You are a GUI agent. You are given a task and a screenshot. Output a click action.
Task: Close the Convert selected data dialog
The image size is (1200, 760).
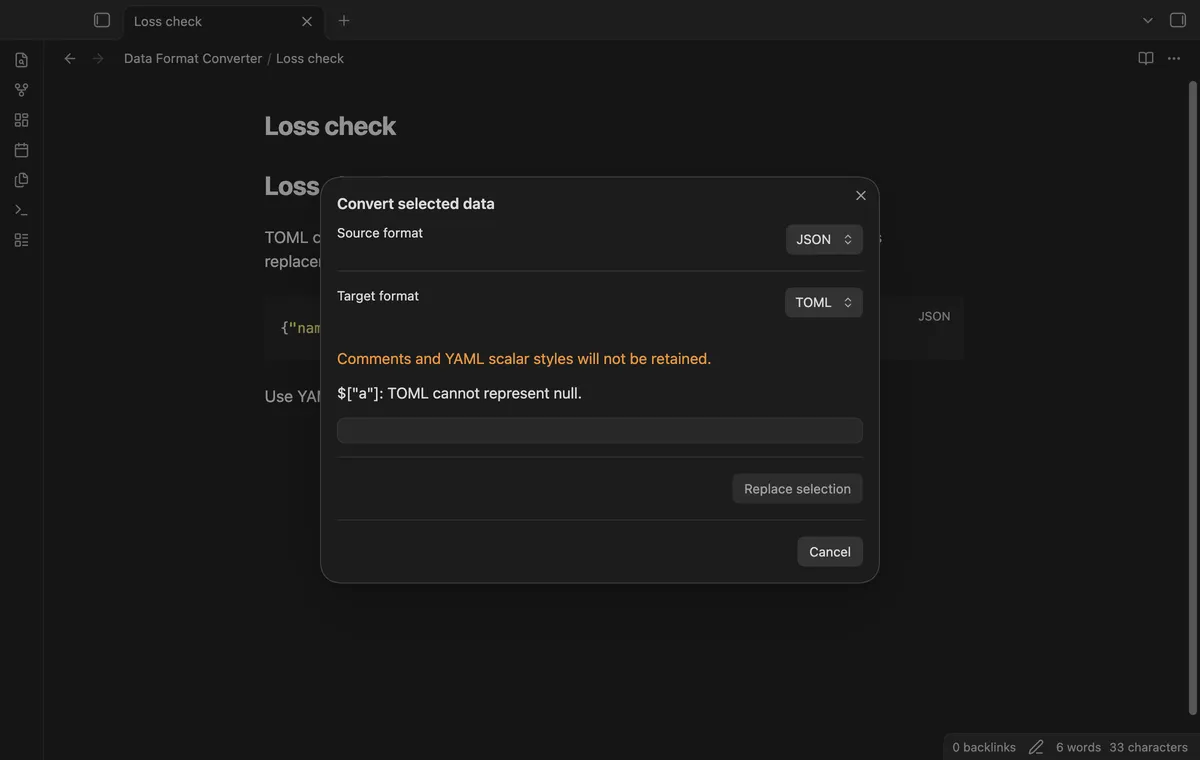click(x=861, y=195)
